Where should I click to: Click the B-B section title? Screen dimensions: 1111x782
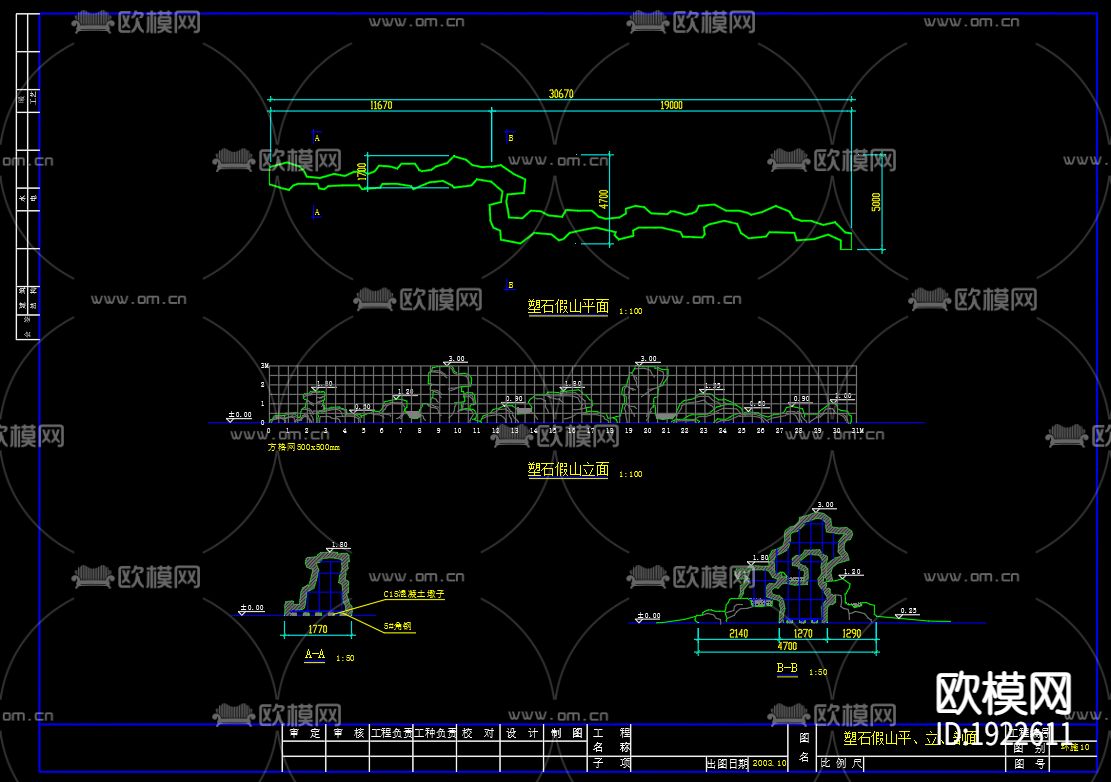coord(786,668)
